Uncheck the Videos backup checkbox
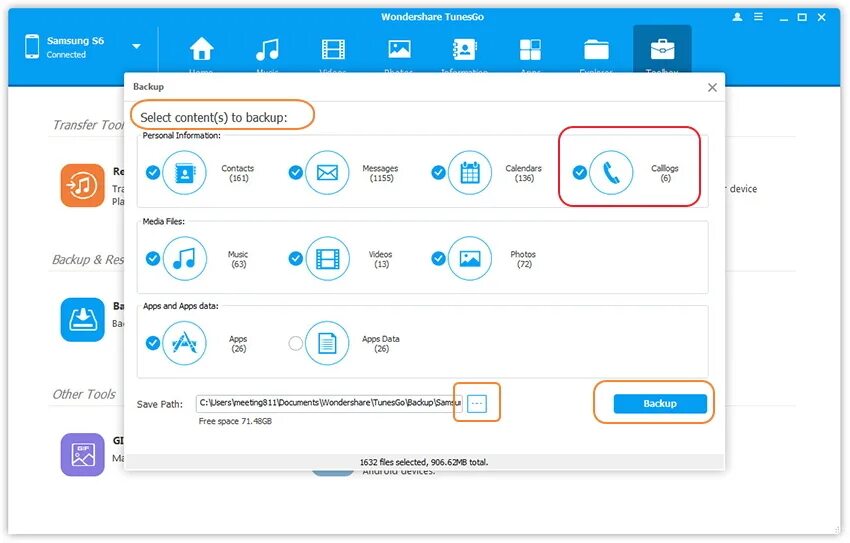This screenshot has width=850, height=543. (x=295, y=258)
